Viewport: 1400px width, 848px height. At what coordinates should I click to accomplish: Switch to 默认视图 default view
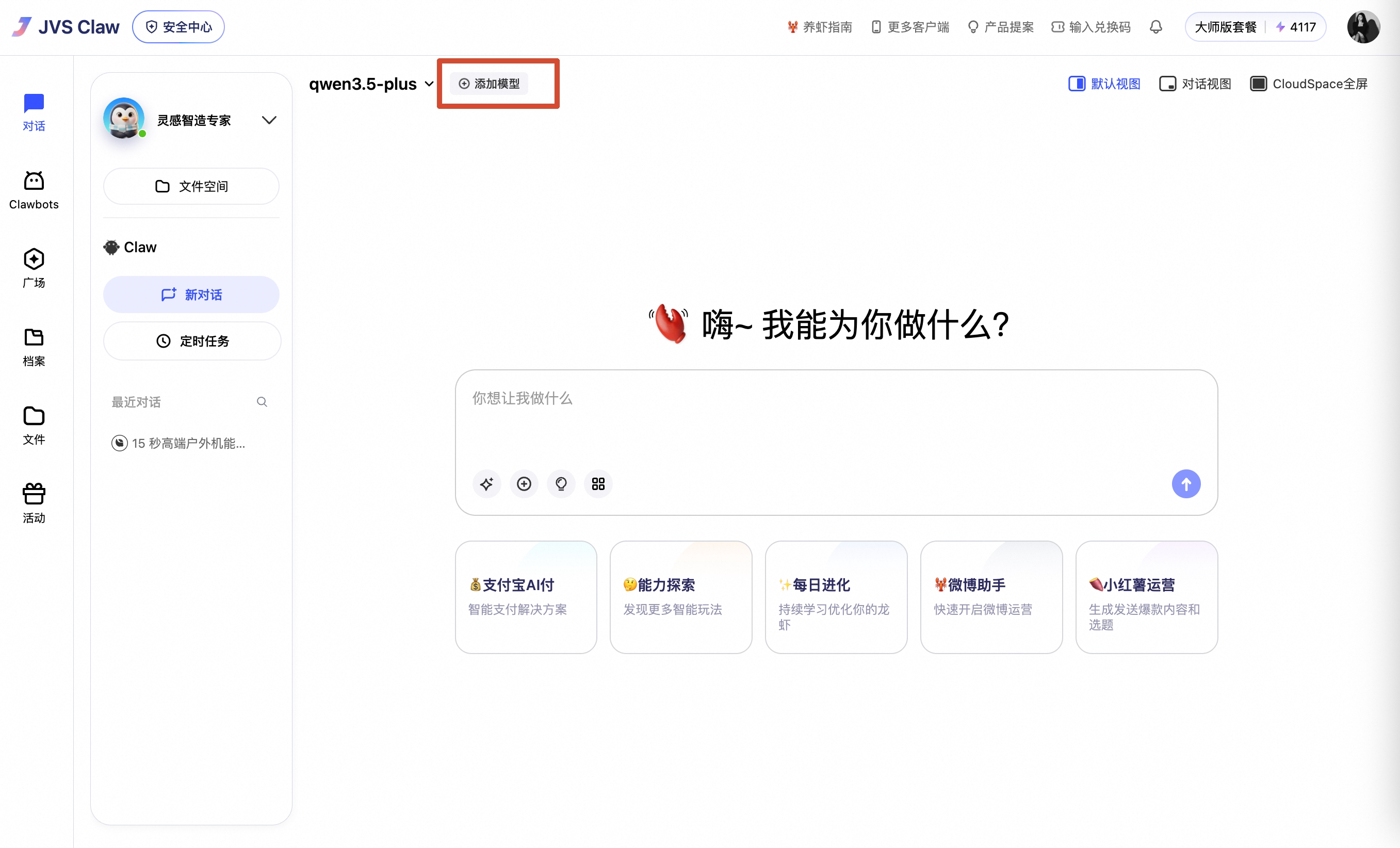coord(1104,84)
